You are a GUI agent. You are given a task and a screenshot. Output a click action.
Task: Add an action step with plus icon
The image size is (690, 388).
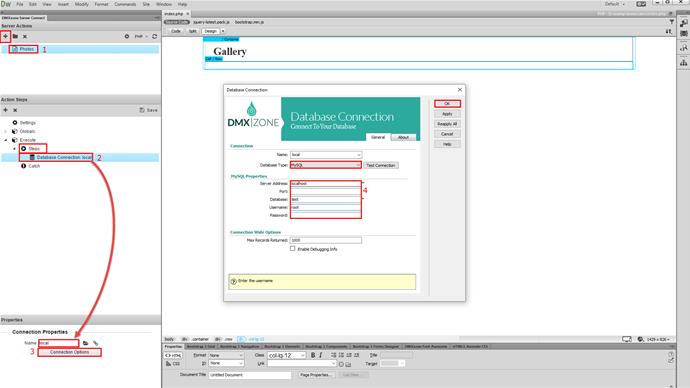tap(5, 110)
